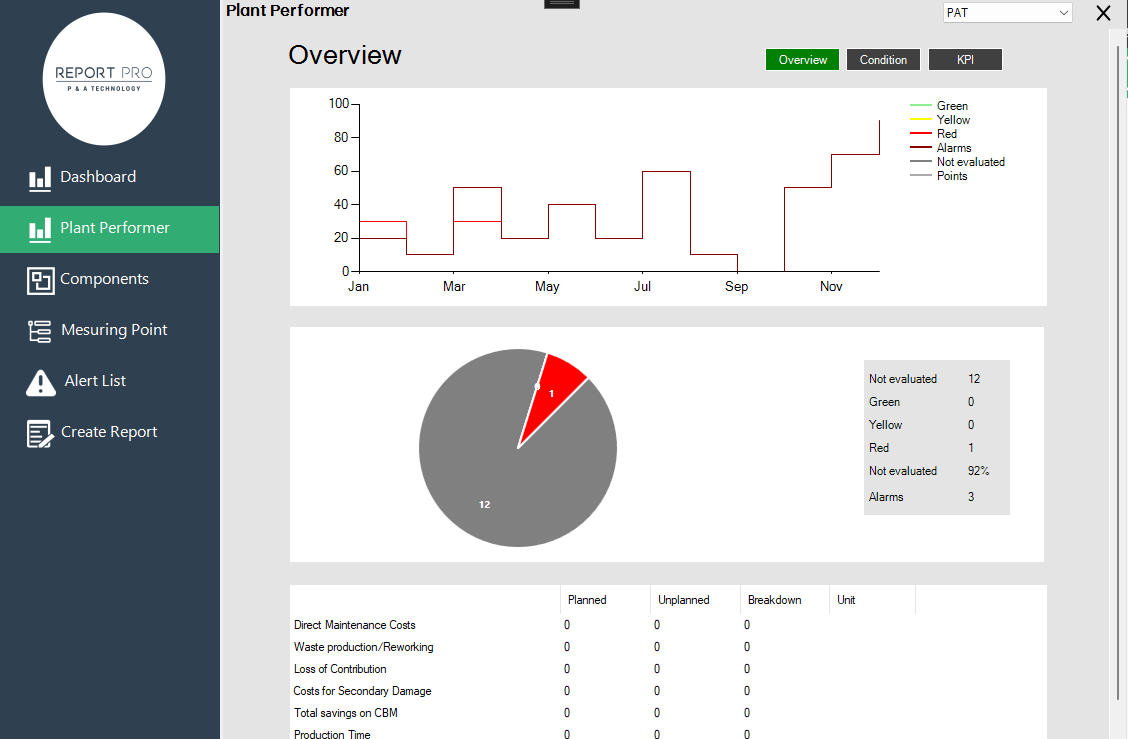Open the PAT plant dropdown
Screen dimensions: 1128x739
[x=1007, y=13]
